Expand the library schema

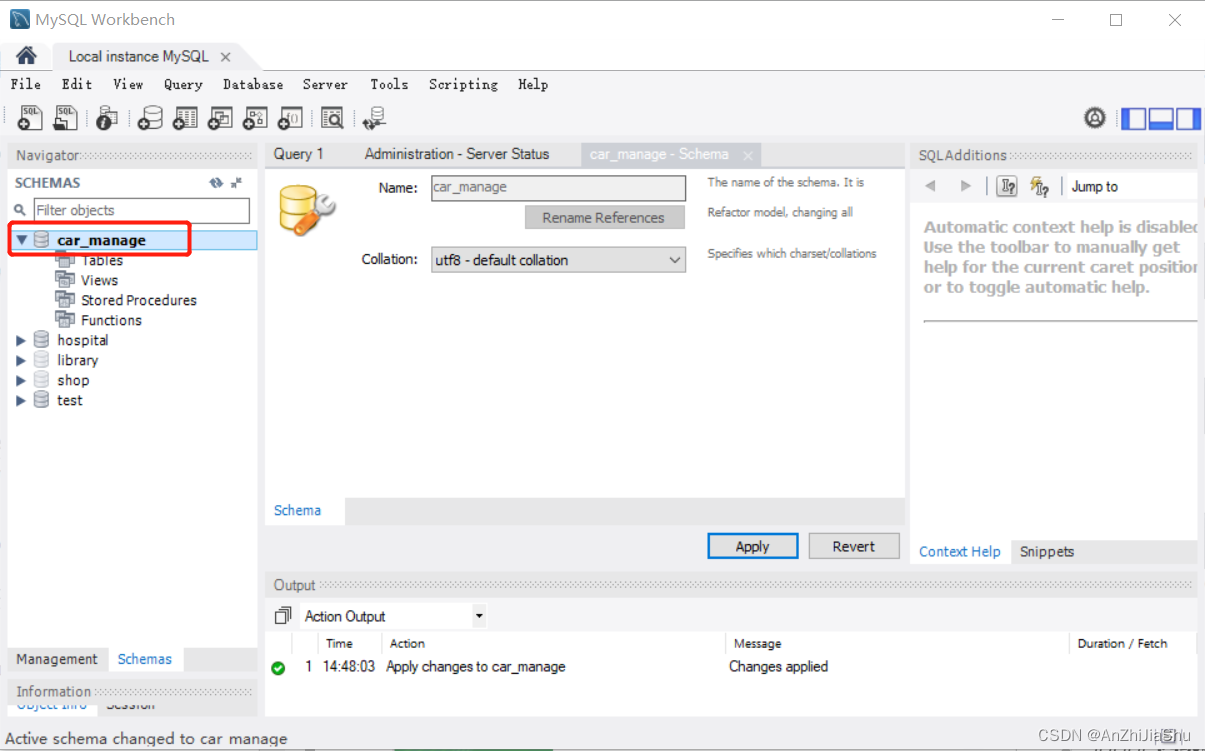[x=21, y=360]
